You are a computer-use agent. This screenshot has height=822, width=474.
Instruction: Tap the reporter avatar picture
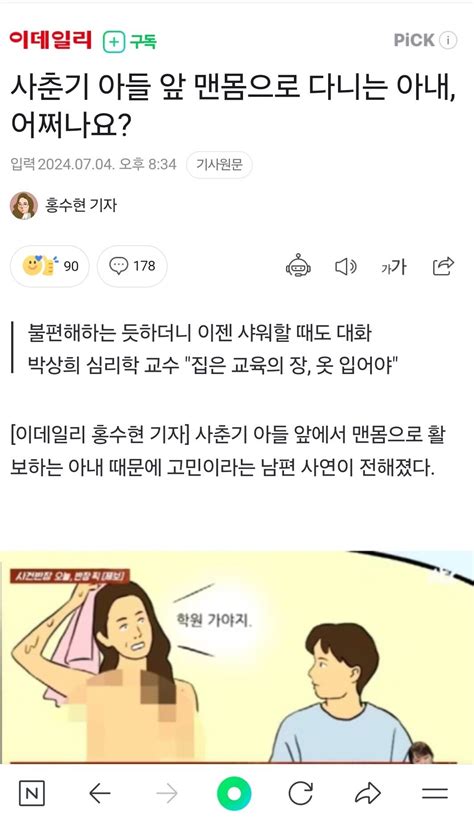[x=24, y=206]
